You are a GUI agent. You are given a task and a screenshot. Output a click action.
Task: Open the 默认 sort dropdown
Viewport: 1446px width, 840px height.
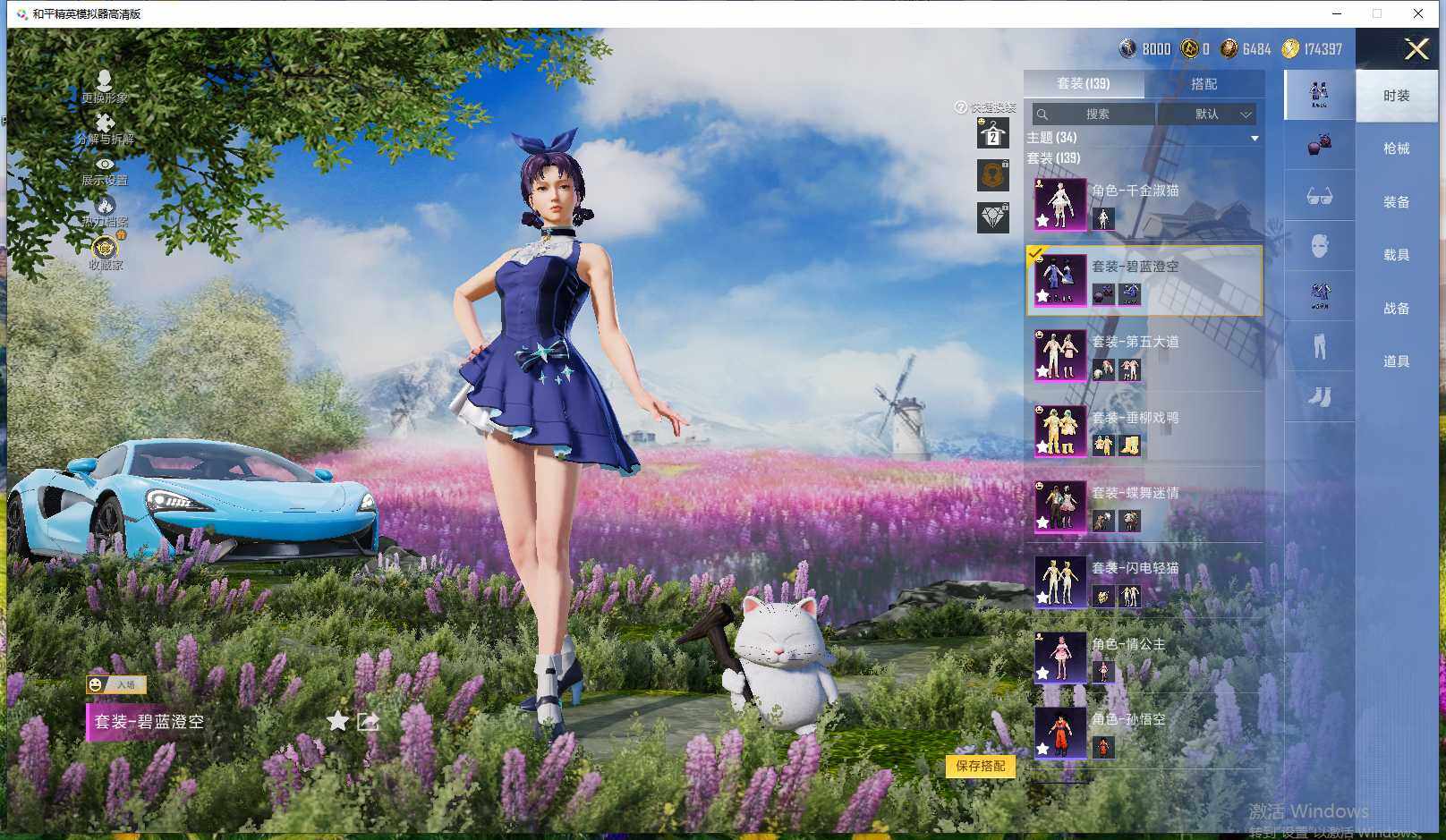1208,115
